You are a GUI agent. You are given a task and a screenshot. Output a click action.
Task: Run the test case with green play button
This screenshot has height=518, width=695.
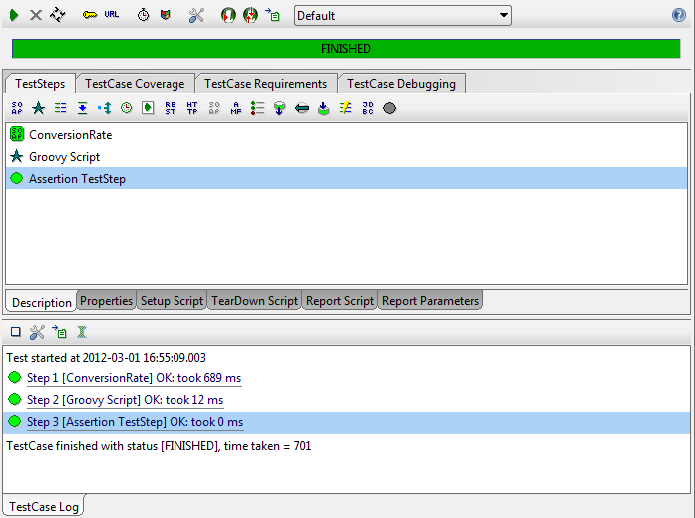(x=14, y=16)
